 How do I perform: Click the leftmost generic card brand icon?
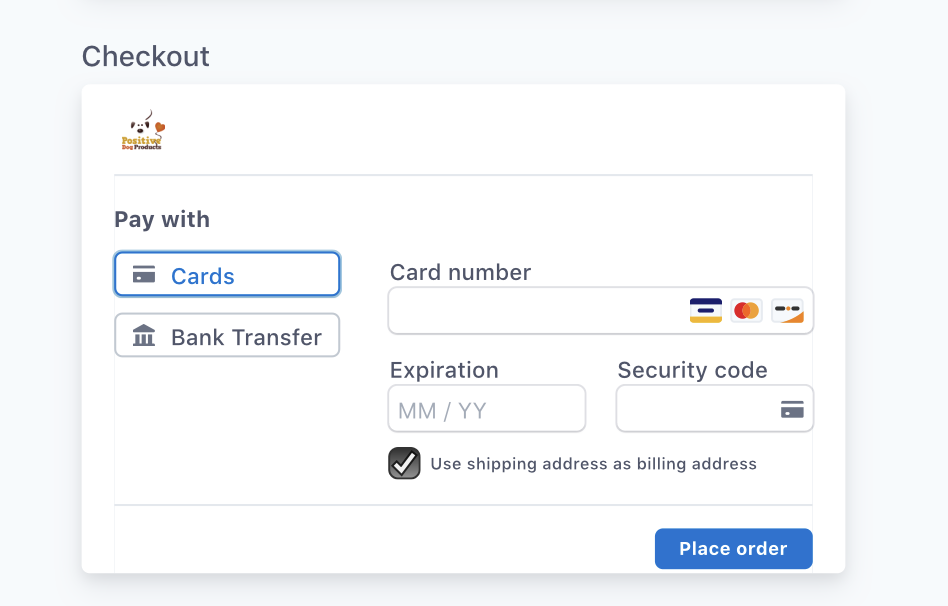click(706, 311)
